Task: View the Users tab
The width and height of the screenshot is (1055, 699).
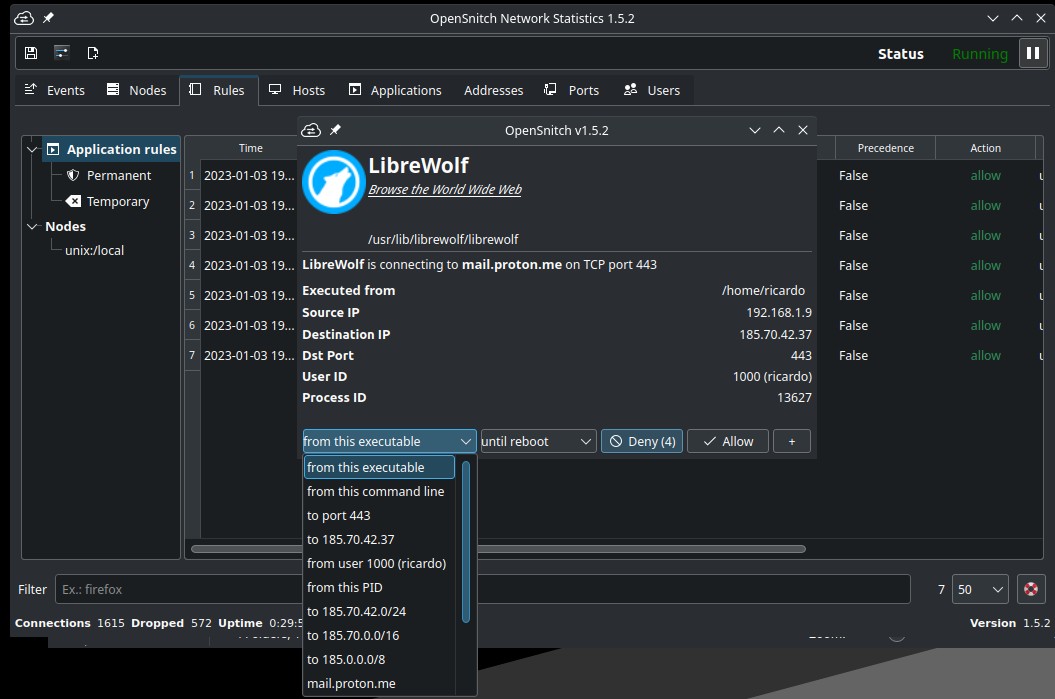Action: [652, 90]
